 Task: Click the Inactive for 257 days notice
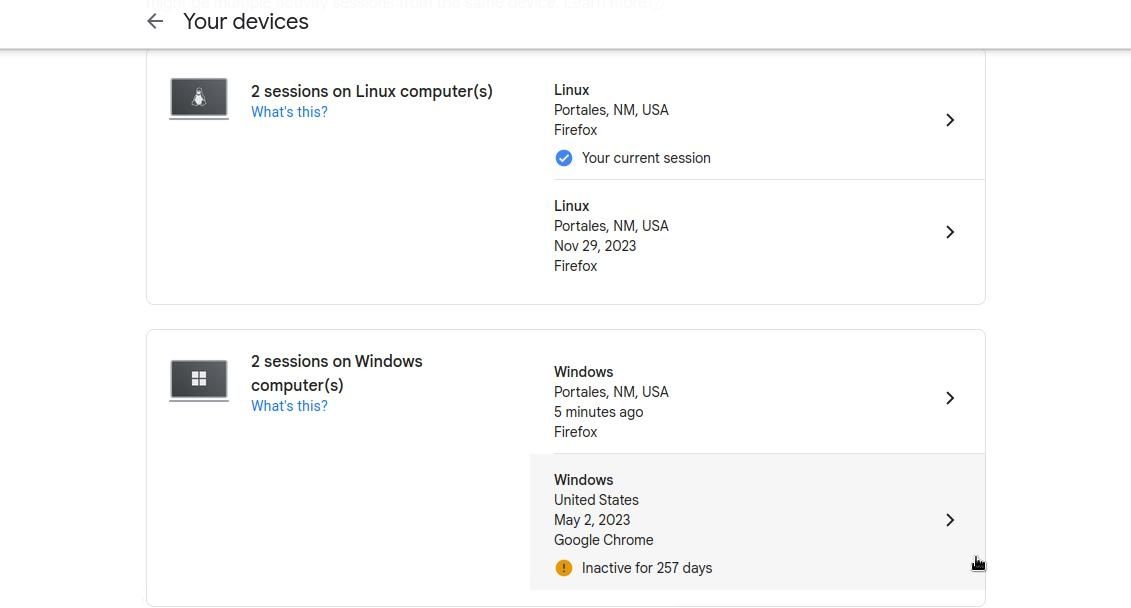pyautogui.click(x=646, y=568)
